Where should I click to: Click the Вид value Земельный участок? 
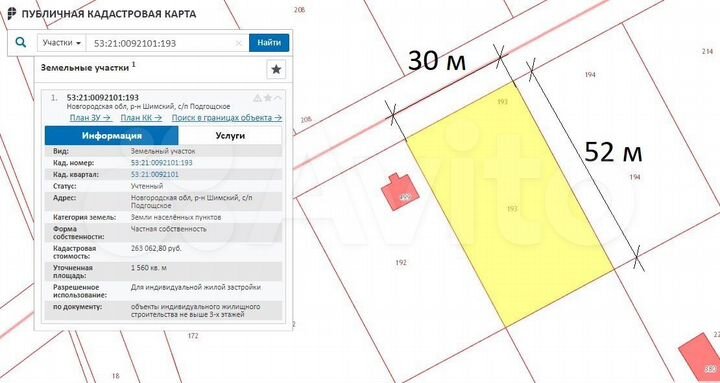163,151
